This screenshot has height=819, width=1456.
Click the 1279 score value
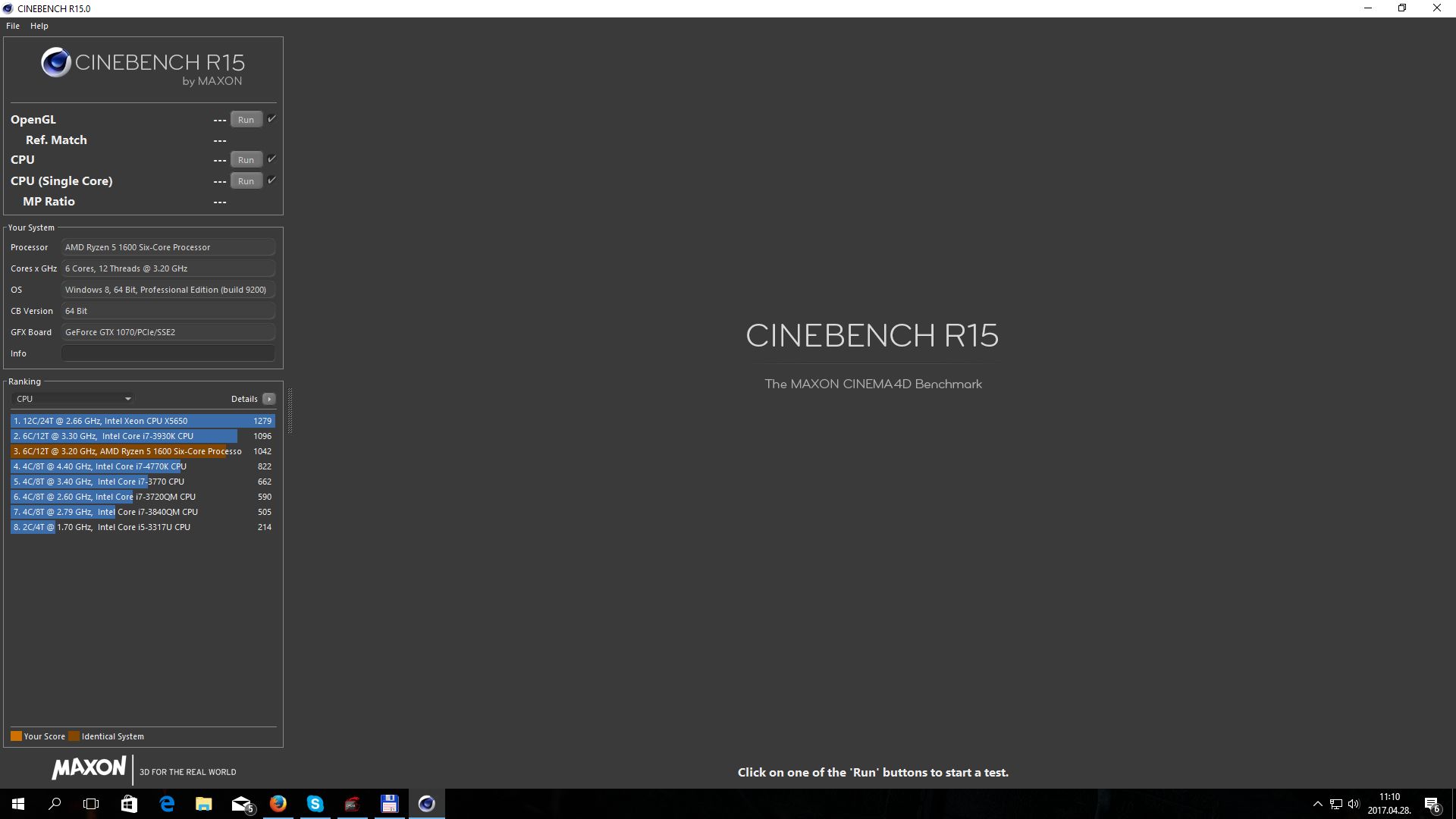click(262, 421)
